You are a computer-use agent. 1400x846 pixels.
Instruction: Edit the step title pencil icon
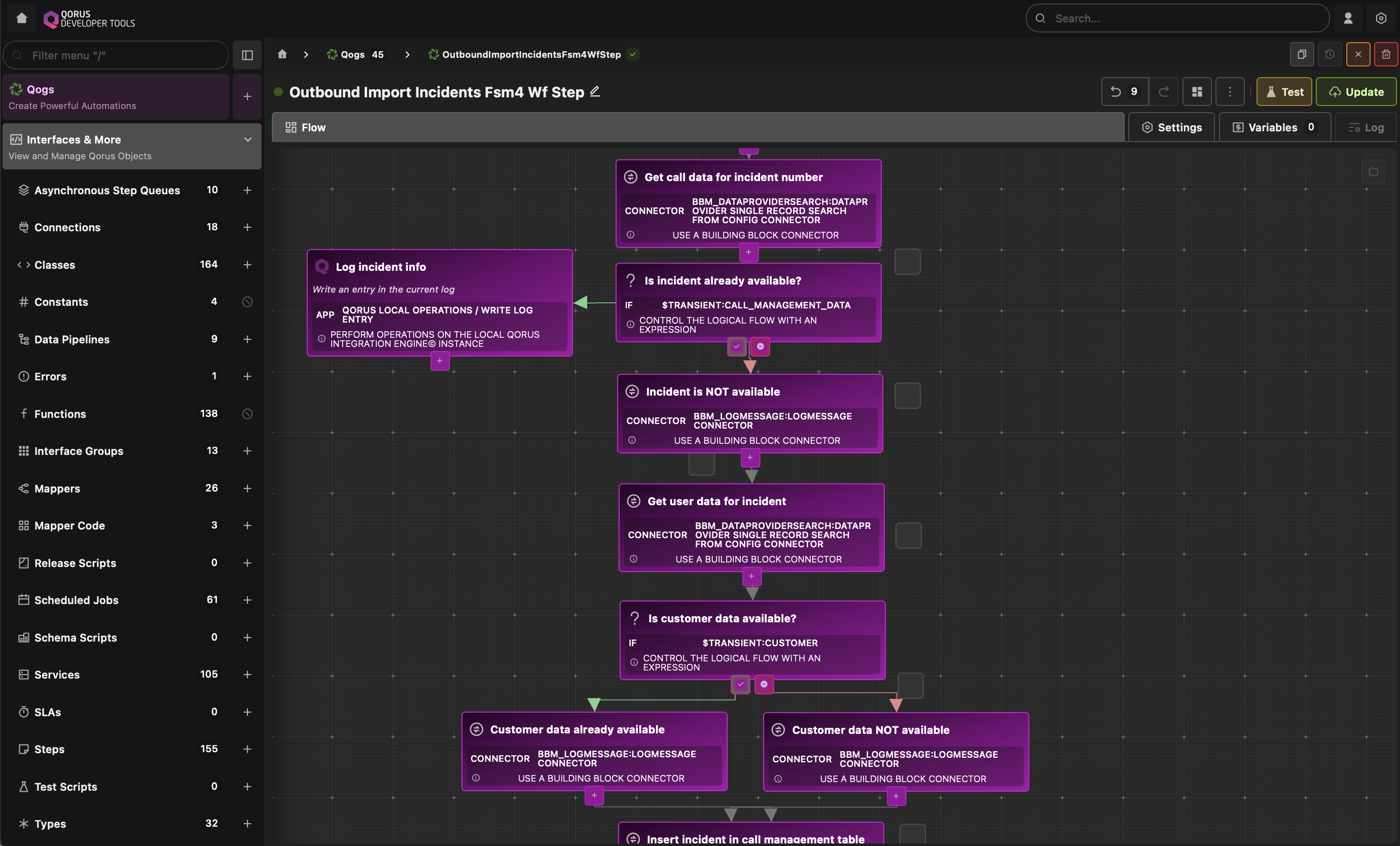[x=595, y=91]
